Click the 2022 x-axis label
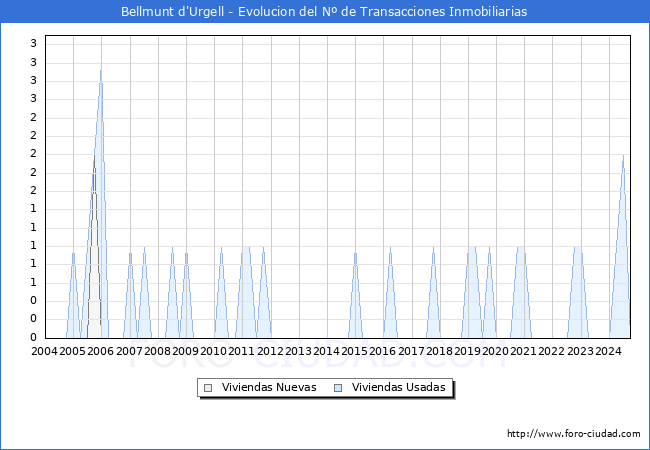This screenshot has height=450, width=650. [x=551, y=351]
